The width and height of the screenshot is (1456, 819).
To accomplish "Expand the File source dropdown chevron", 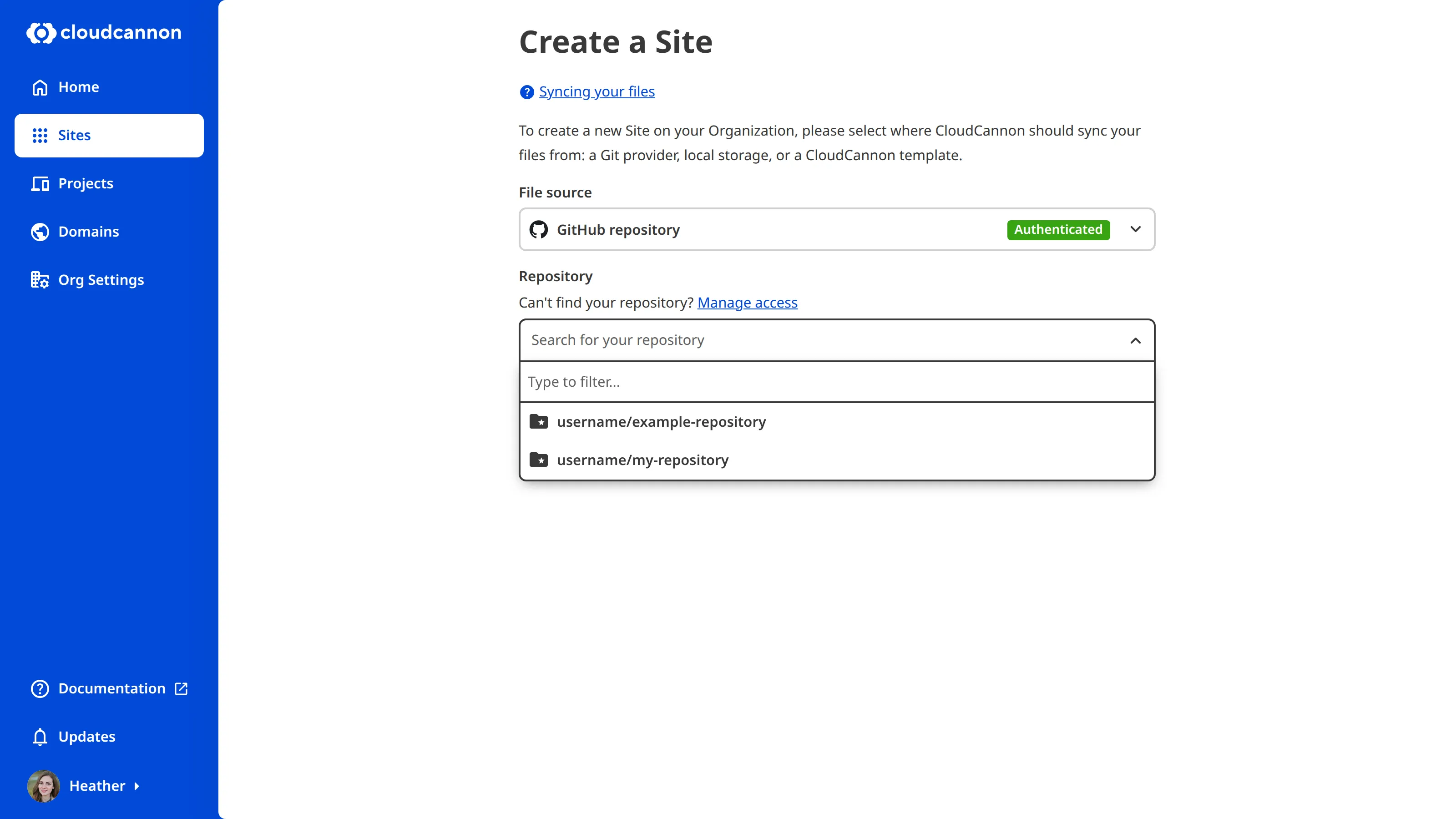I will coord(1136,229).
